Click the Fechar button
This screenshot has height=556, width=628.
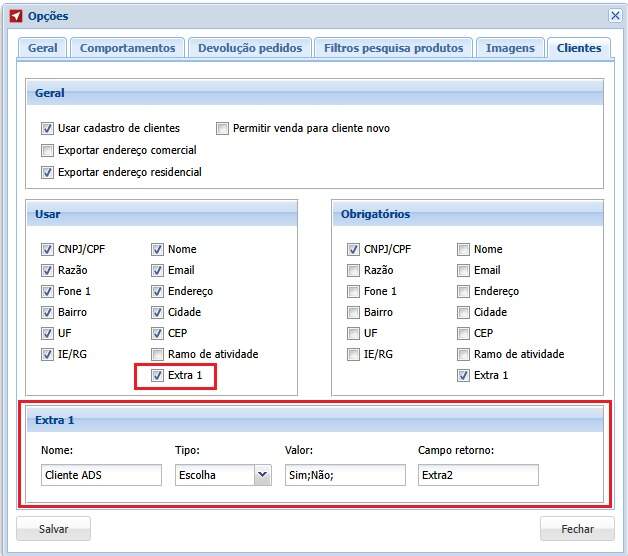577,529
